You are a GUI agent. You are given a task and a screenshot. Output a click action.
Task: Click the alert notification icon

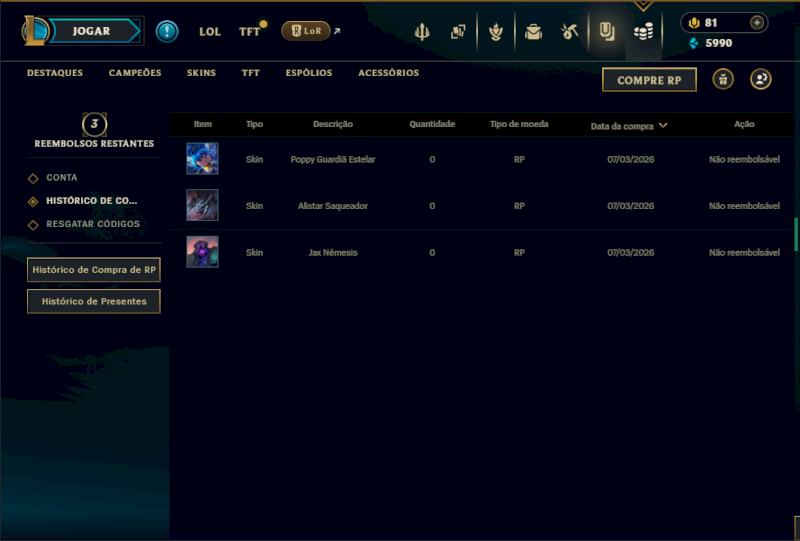pos(167,31)
